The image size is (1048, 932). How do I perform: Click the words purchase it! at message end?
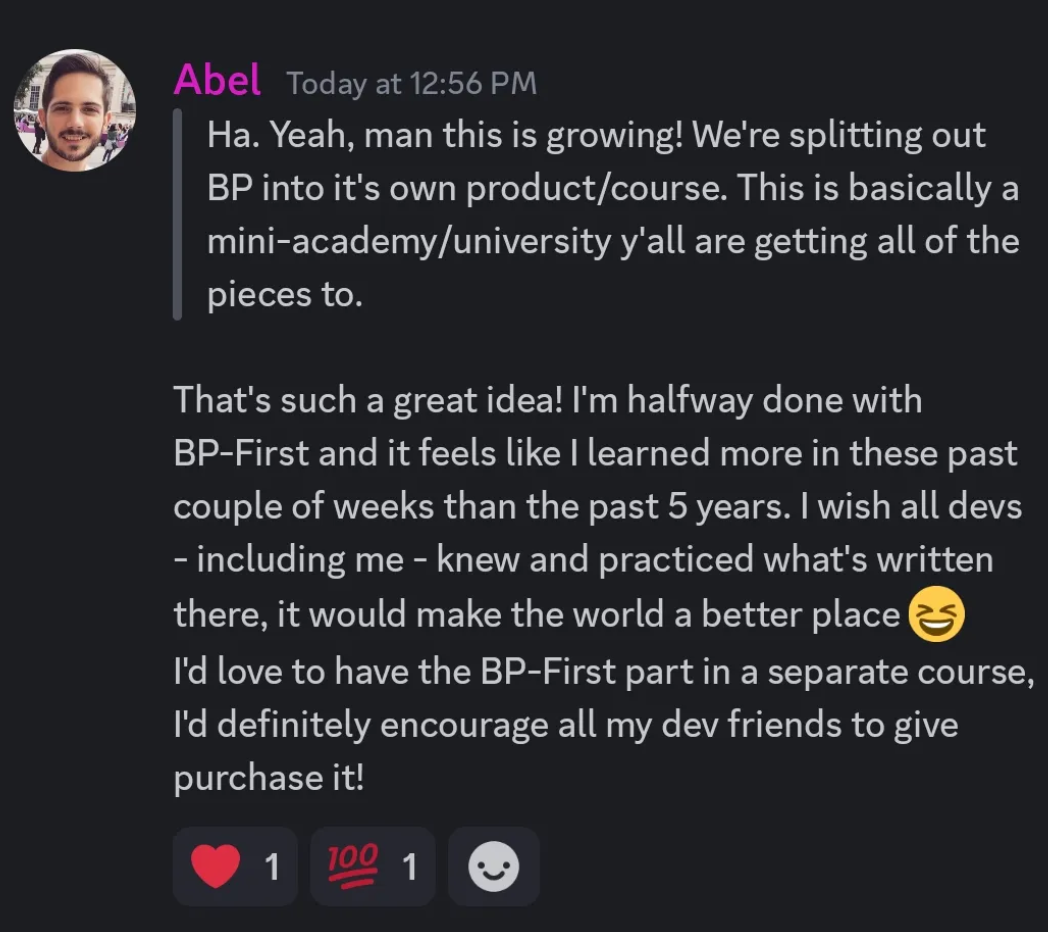pos(269,778)
